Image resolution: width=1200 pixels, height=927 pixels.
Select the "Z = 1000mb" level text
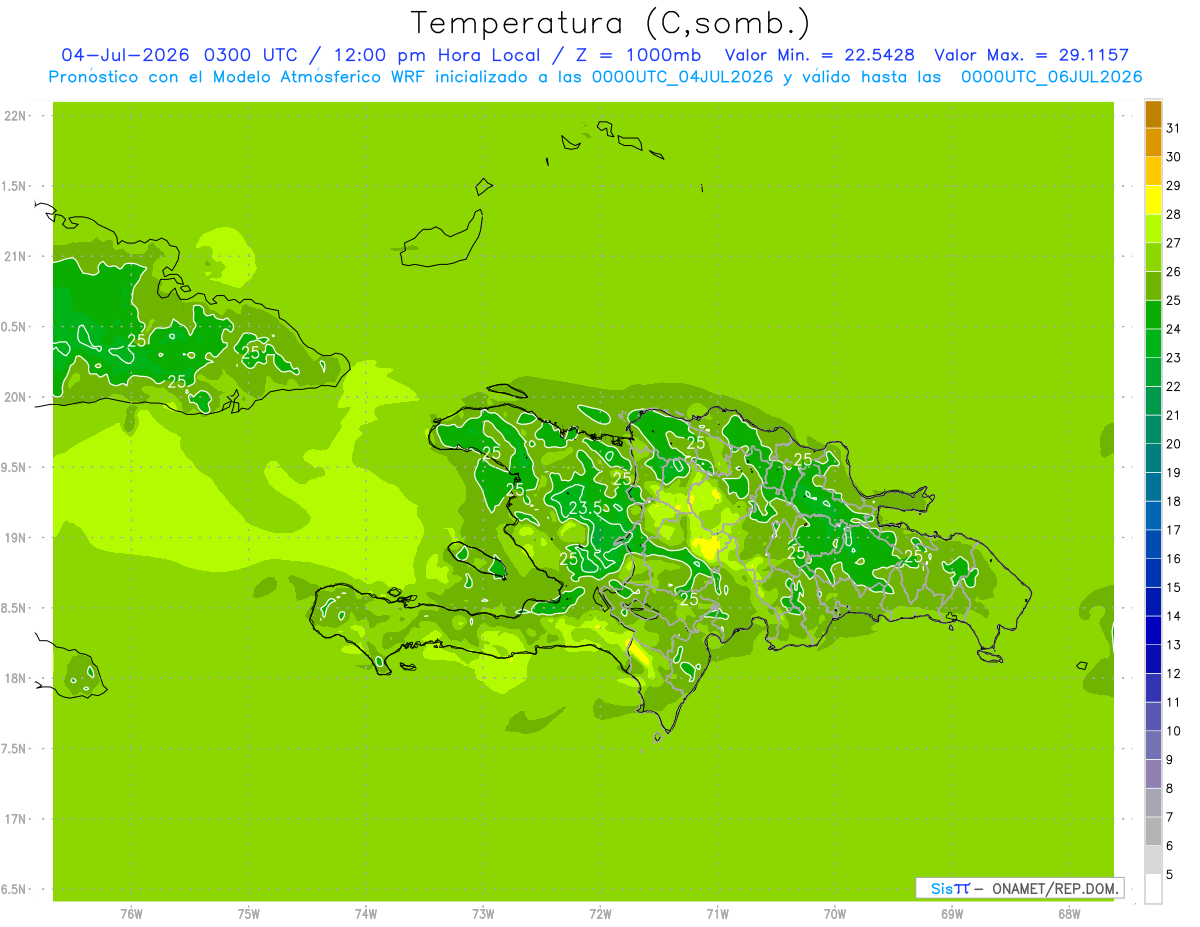pyautogui.click(x=637, y=55)
